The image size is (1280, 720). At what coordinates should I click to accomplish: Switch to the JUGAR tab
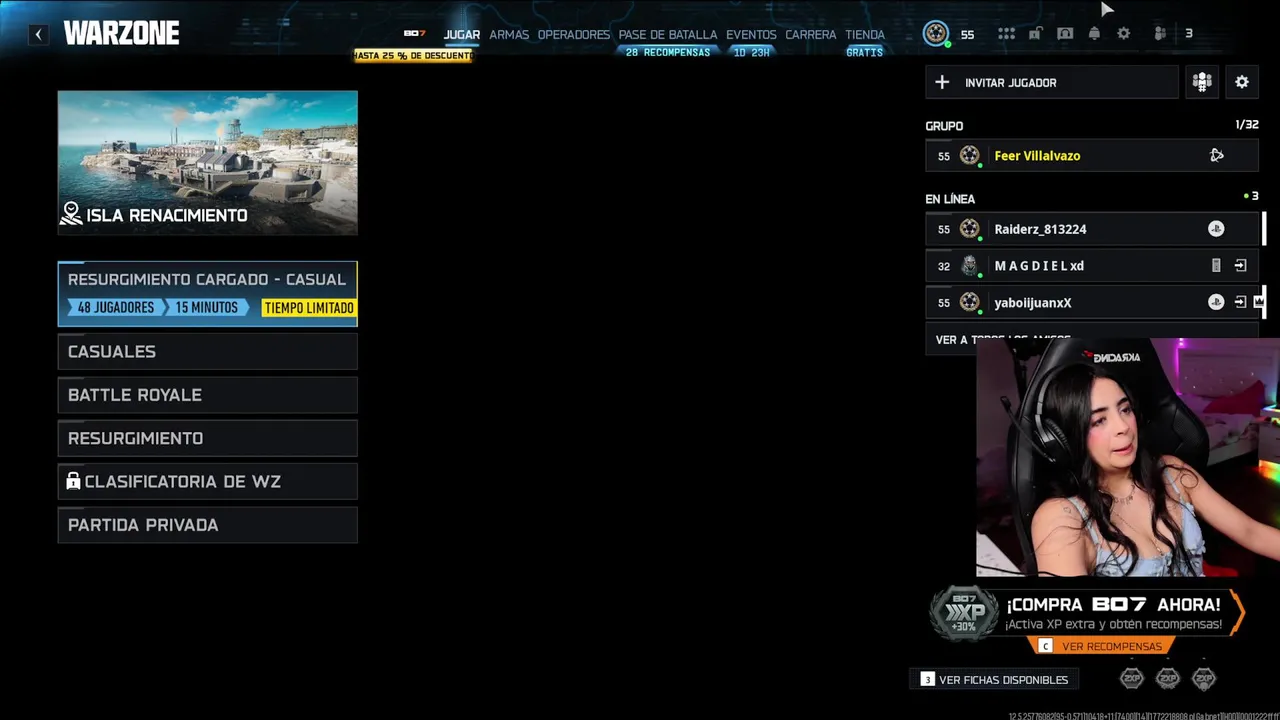[462, 34]
